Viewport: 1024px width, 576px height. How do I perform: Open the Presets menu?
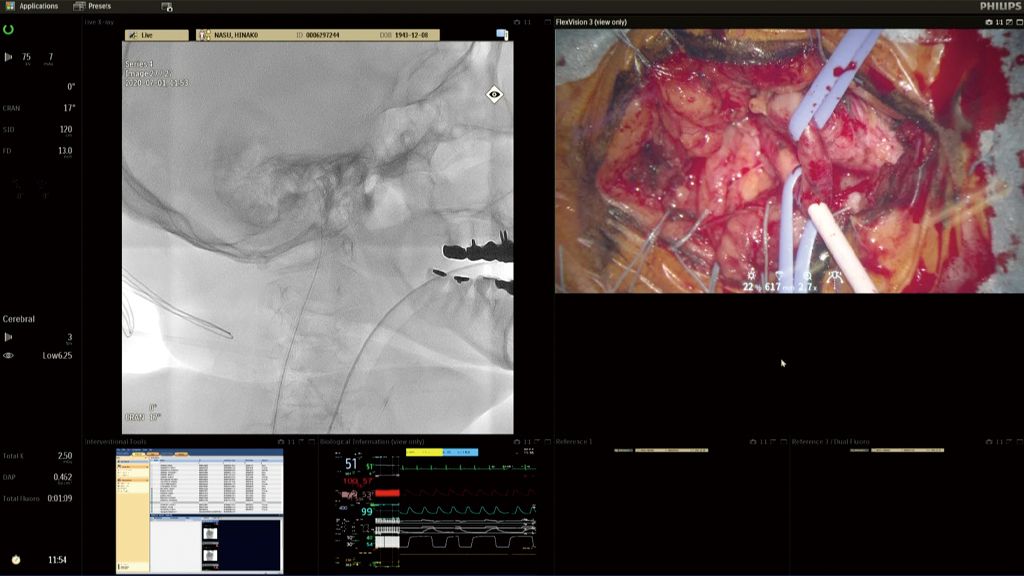(x=92, y=7)
